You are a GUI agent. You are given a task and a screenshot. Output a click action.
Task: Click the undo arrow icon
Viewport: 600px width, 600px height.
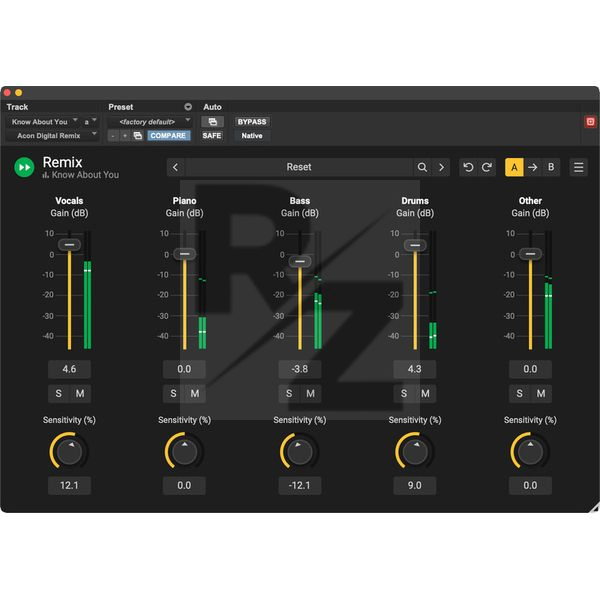(468, 167)
